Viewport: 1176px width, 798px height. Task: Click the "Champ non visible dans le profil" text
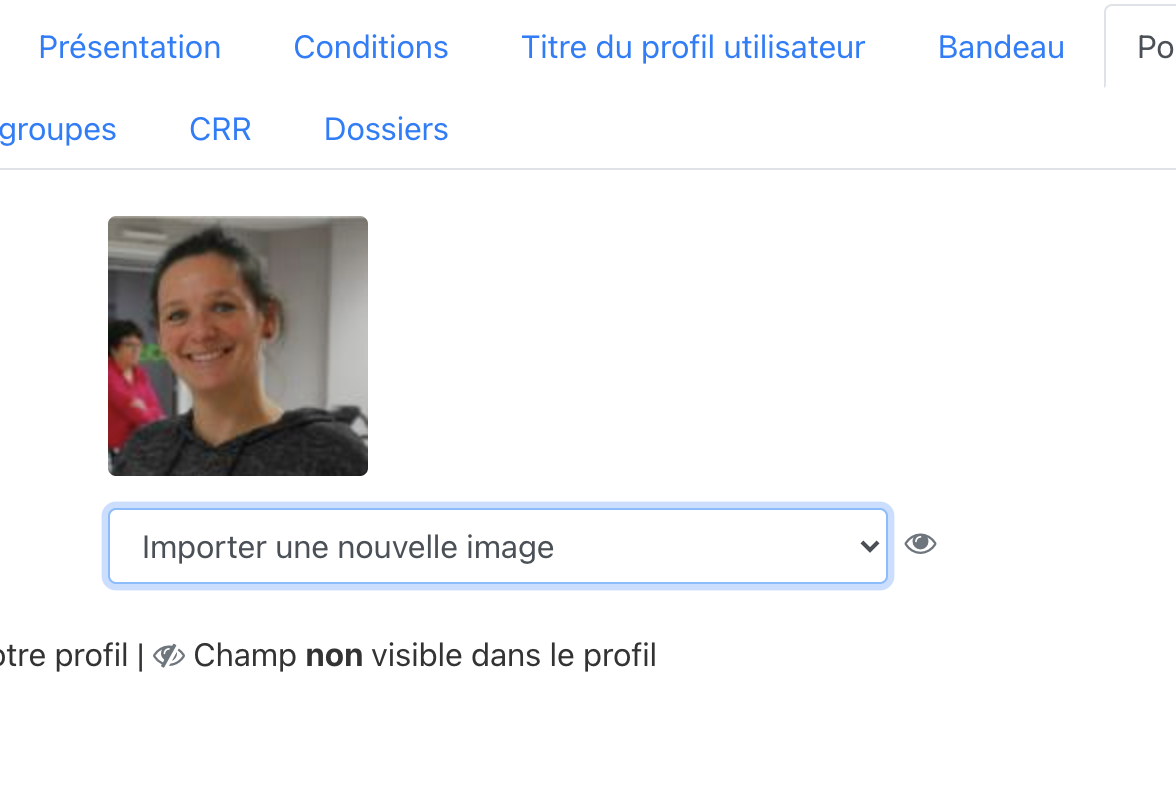(x=424, y=656)
